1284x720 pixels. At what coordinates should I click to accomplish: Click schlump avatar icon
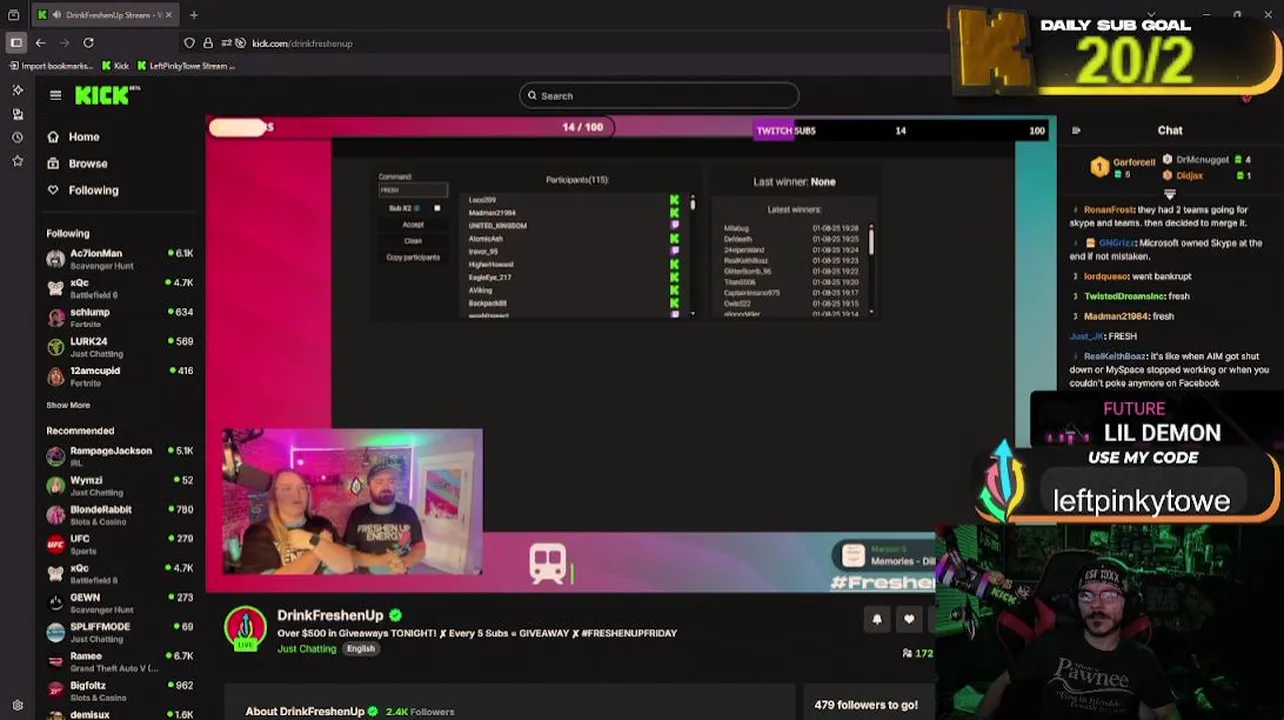(55, 317)
